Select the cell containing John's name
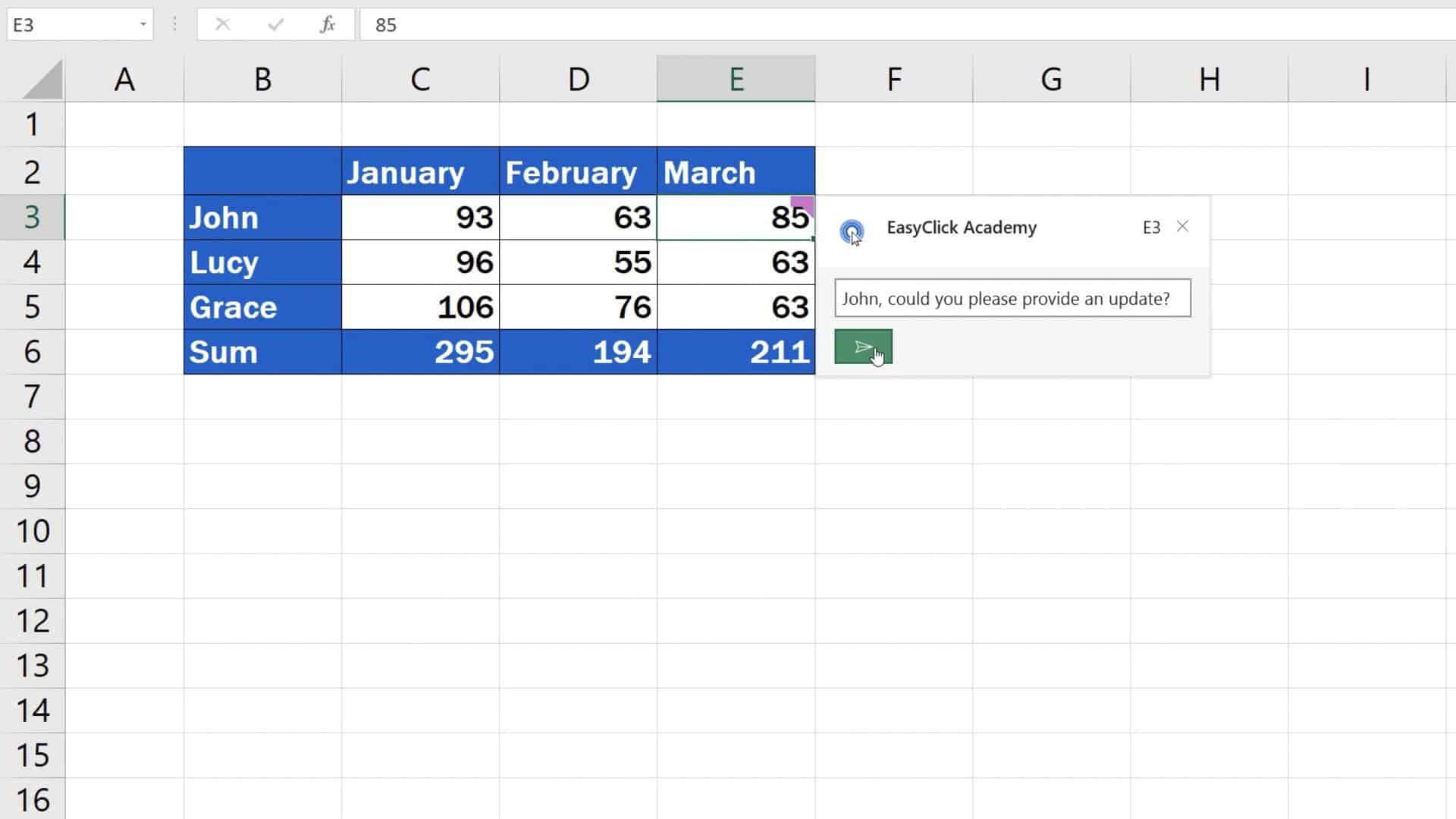 (262, 218)
